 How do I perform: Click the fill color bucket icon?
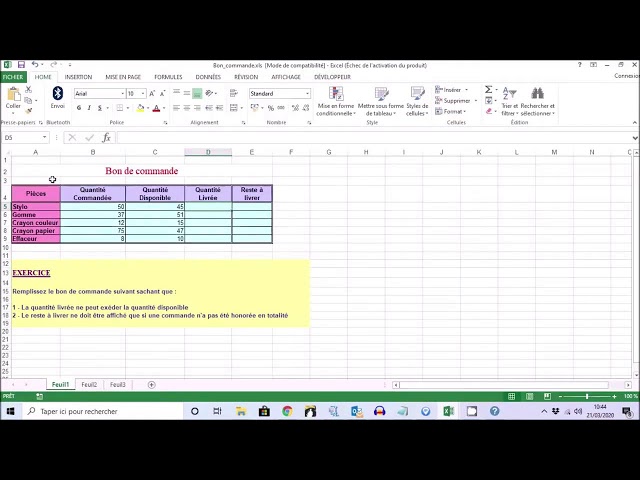coord(140,108)
